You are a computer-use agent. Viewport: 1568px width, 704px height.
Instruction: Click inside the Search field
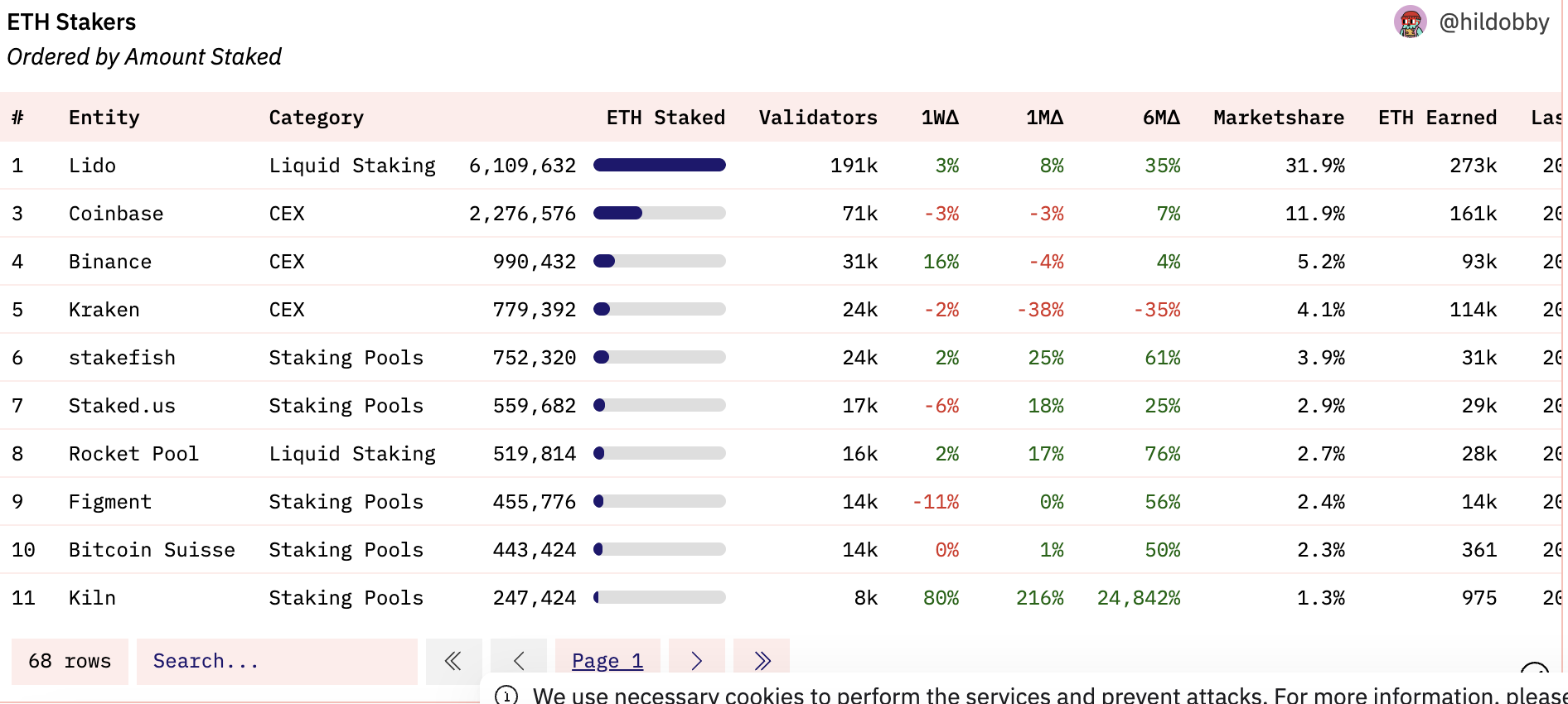click(277, 661)
